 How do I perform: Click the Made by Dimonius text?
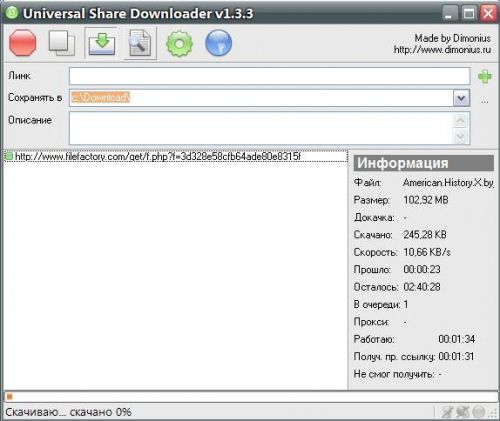tap(452, 38)
